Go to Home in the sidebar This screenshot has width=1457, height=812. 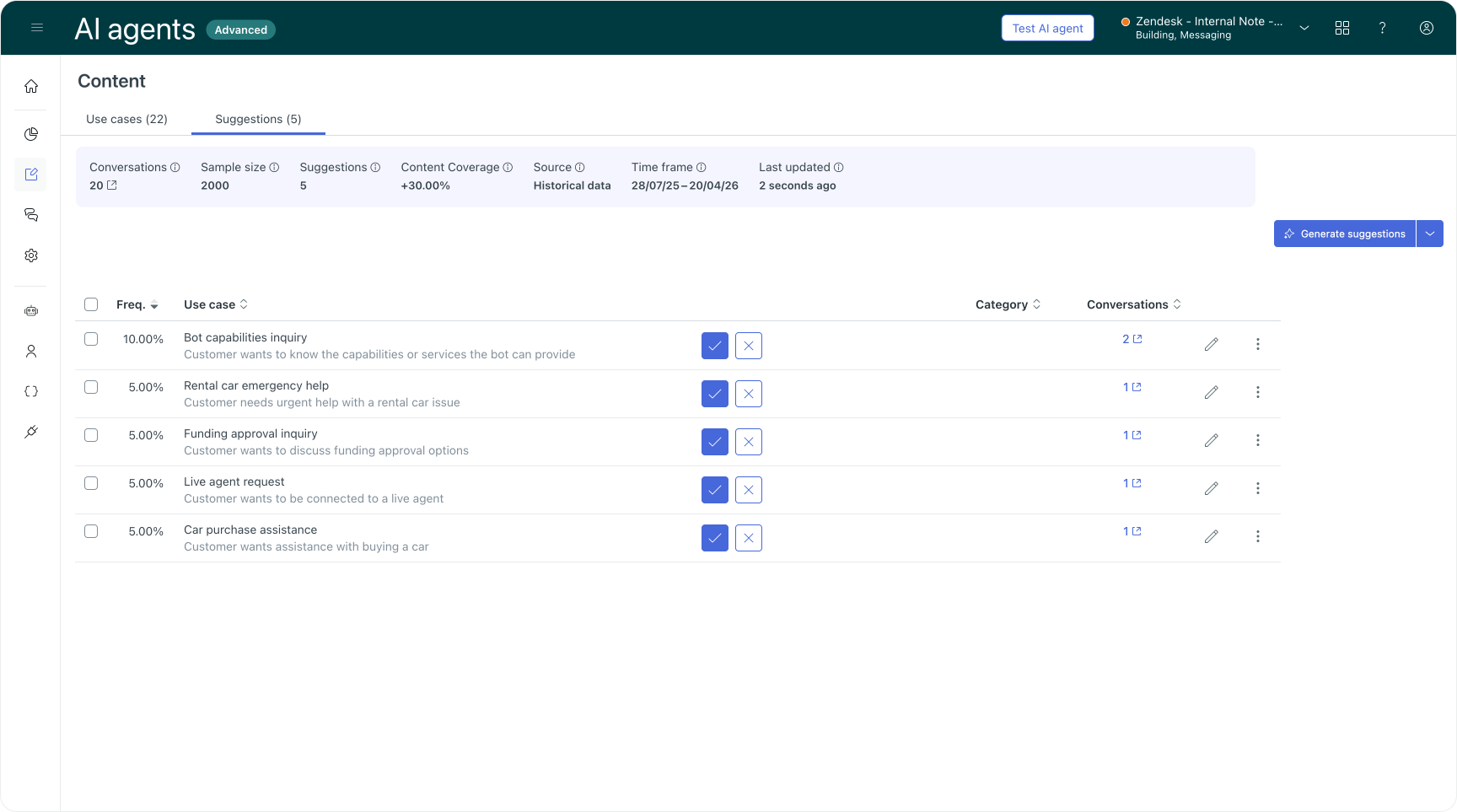click(x=31, y=86)
